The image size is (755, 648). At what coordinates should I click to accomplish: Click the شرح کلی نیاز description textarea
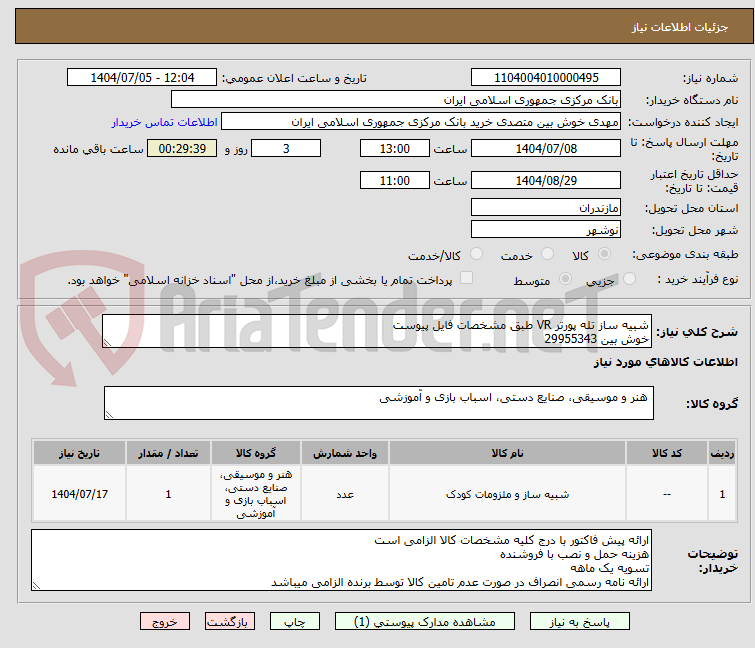[377, 332]
